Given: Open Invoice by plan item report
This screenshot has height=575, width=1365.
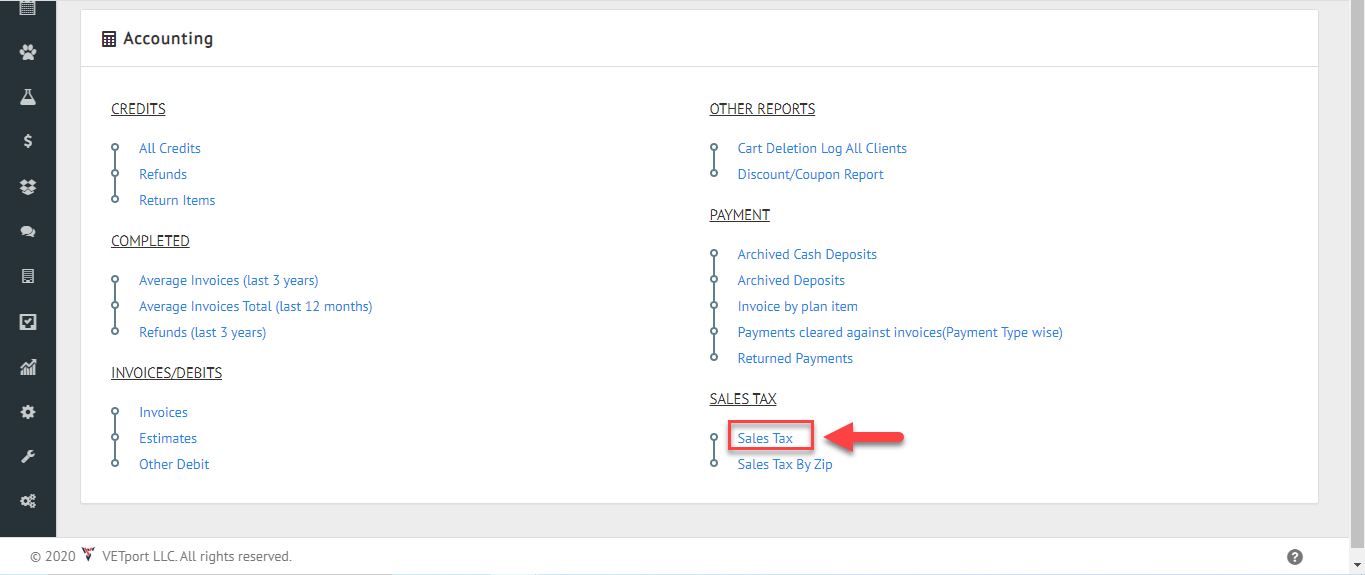Looking at the screenshot, I should [798, 306].
